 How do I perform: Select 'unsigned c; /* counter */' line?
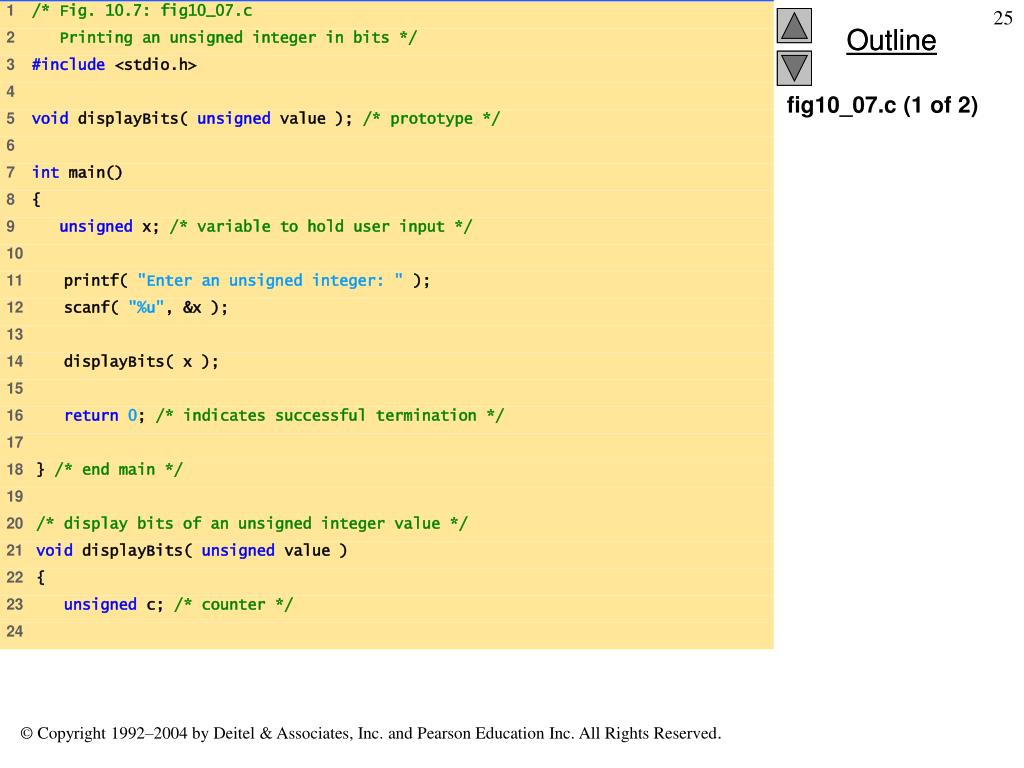178,605
